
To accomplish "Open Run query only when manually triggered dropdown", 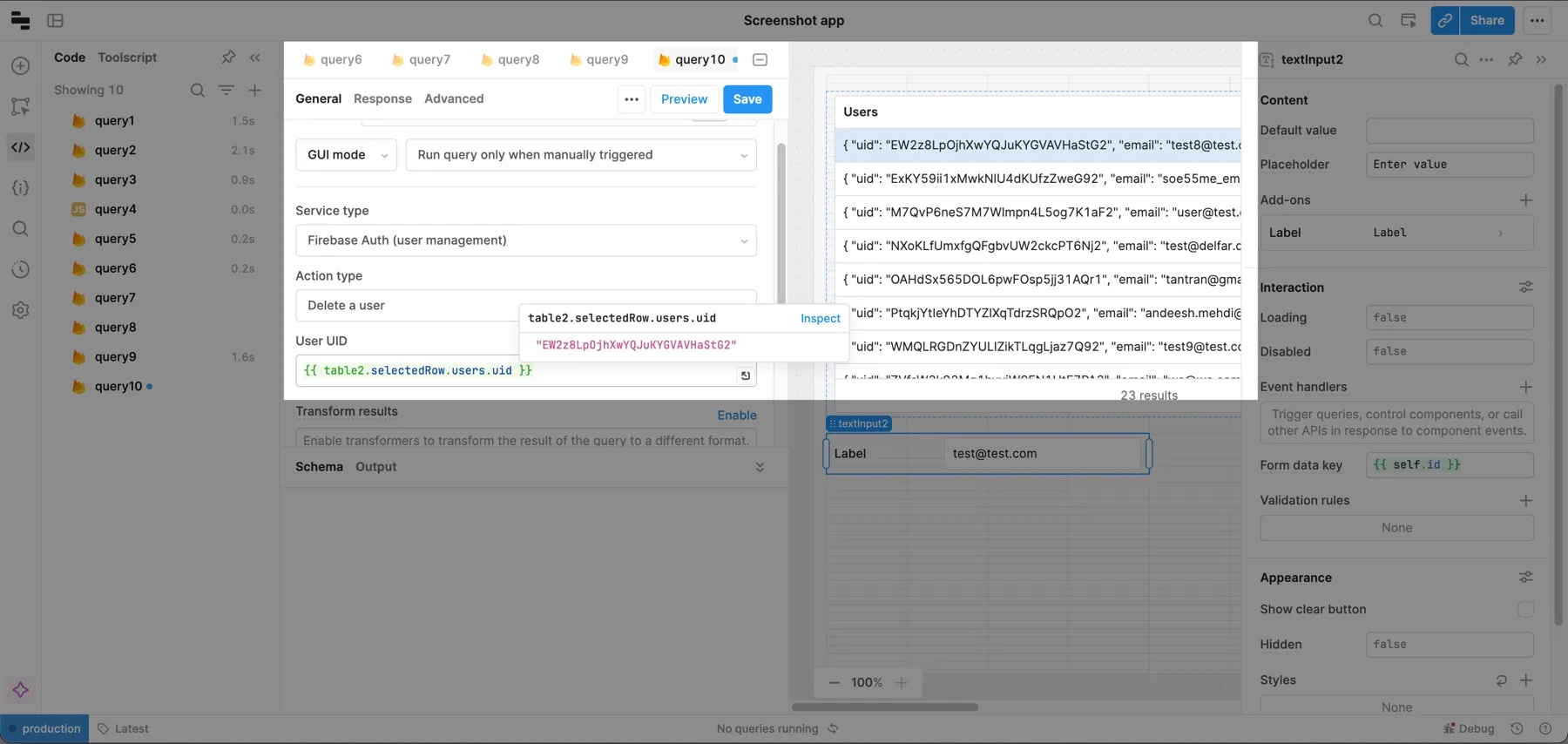I will tap(581, 155).
